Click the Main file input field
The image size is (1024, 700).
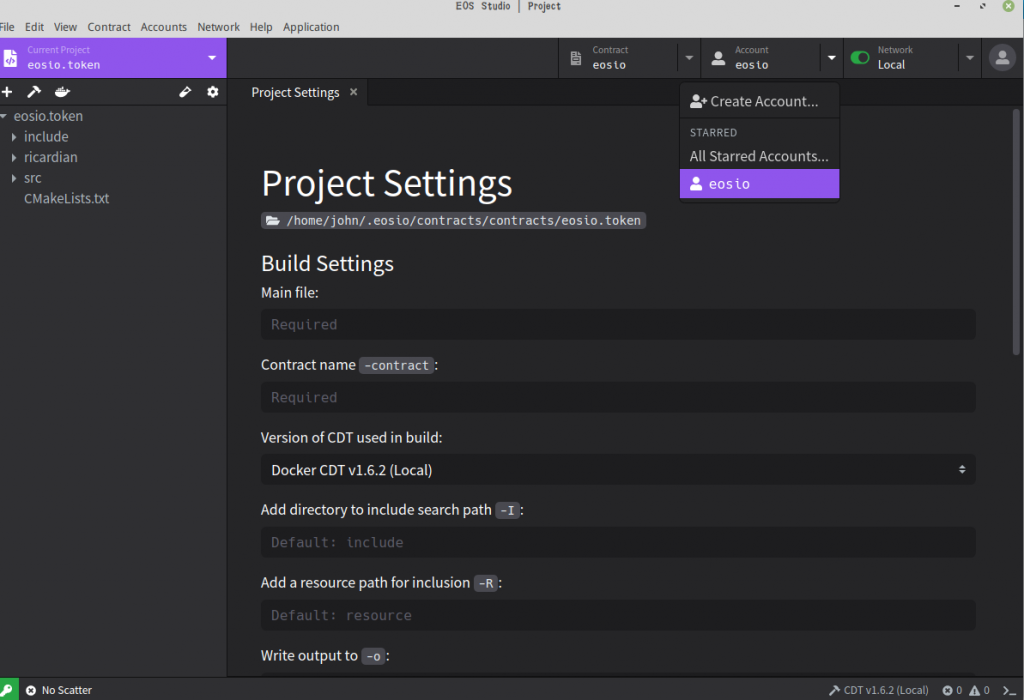(617, 324)
